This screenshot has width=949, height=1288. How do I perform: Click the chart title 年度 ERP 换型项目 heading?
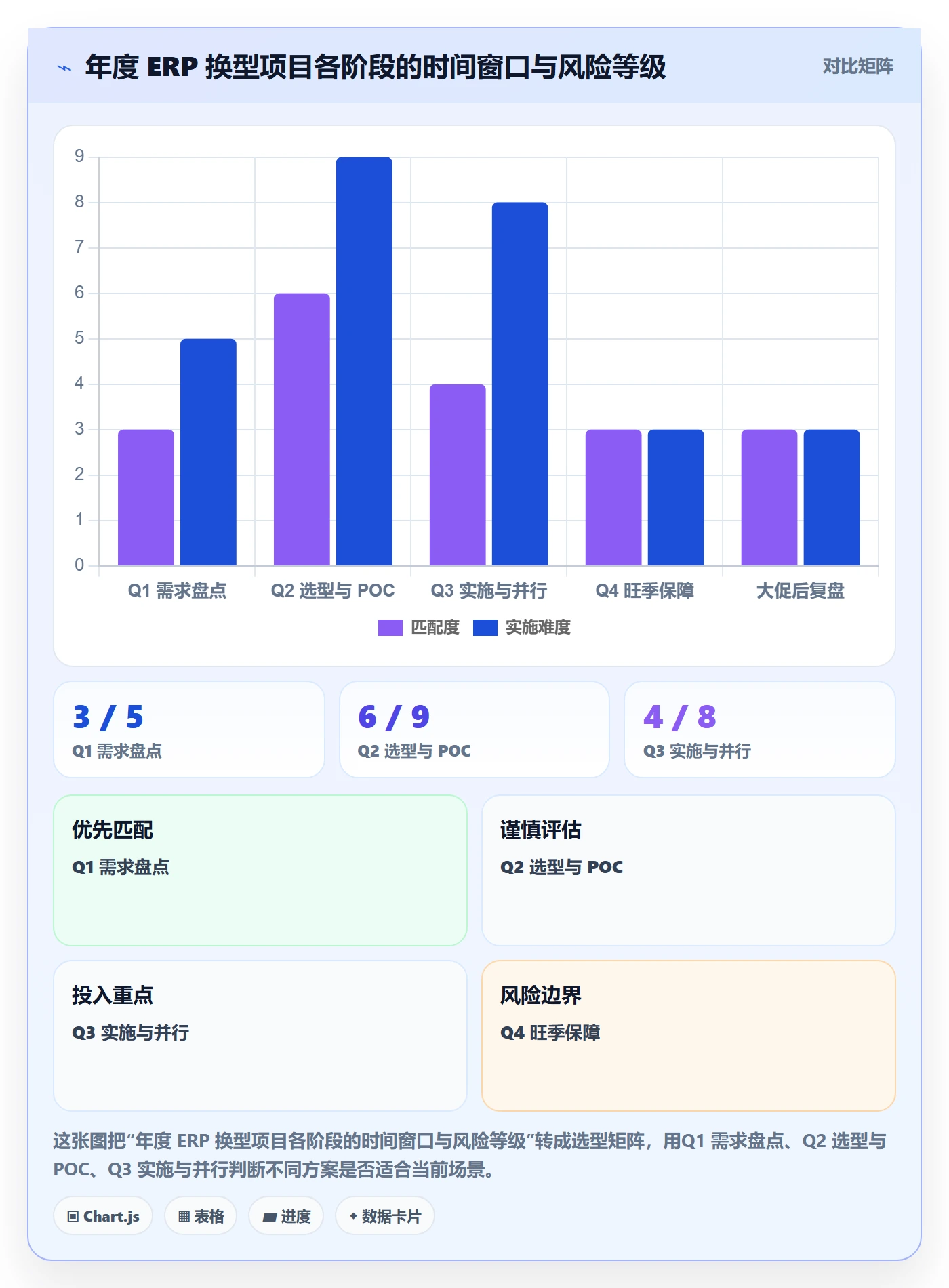[x=376, y=67]
